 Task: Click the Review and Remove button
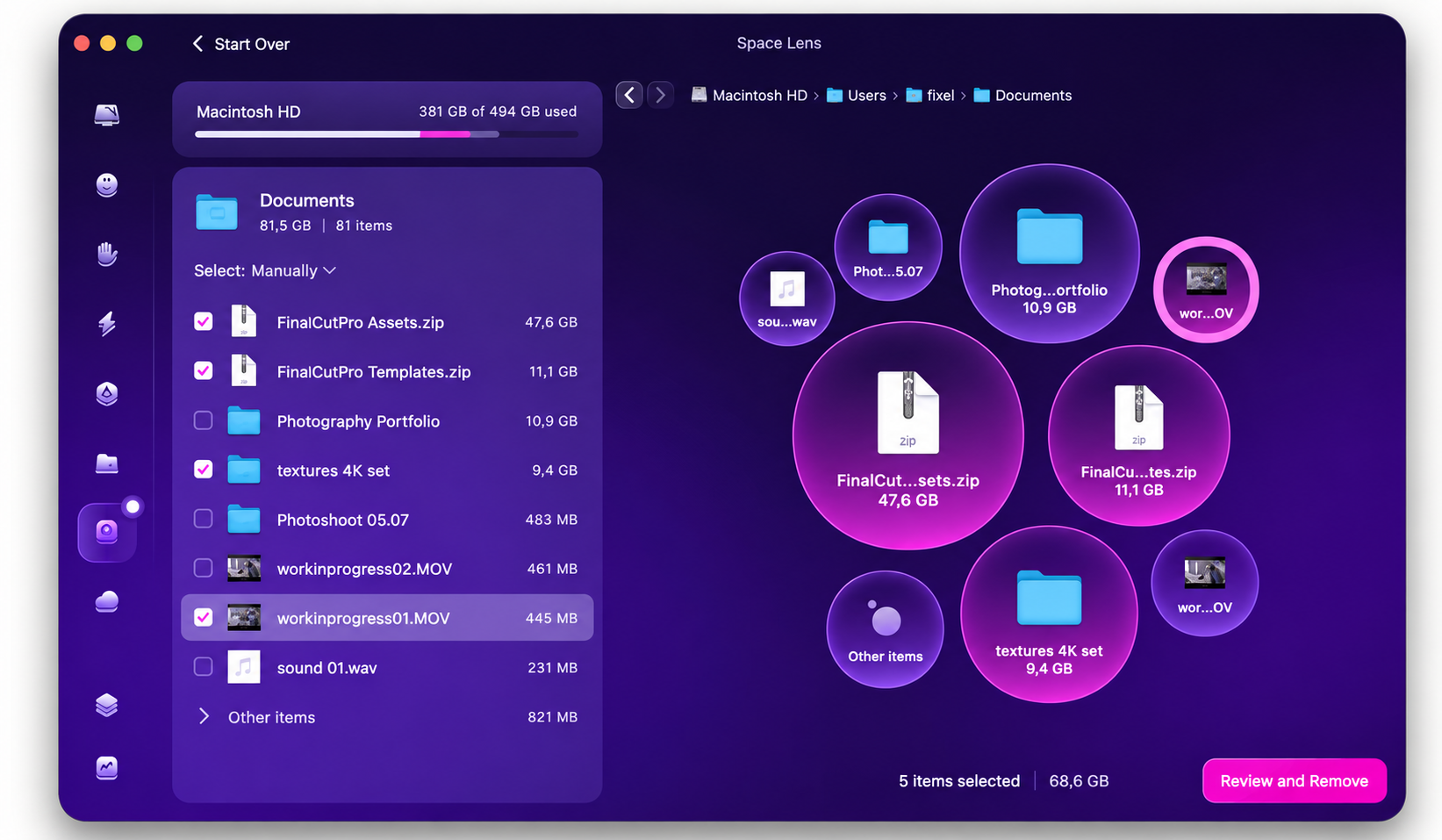[1294, 780]
